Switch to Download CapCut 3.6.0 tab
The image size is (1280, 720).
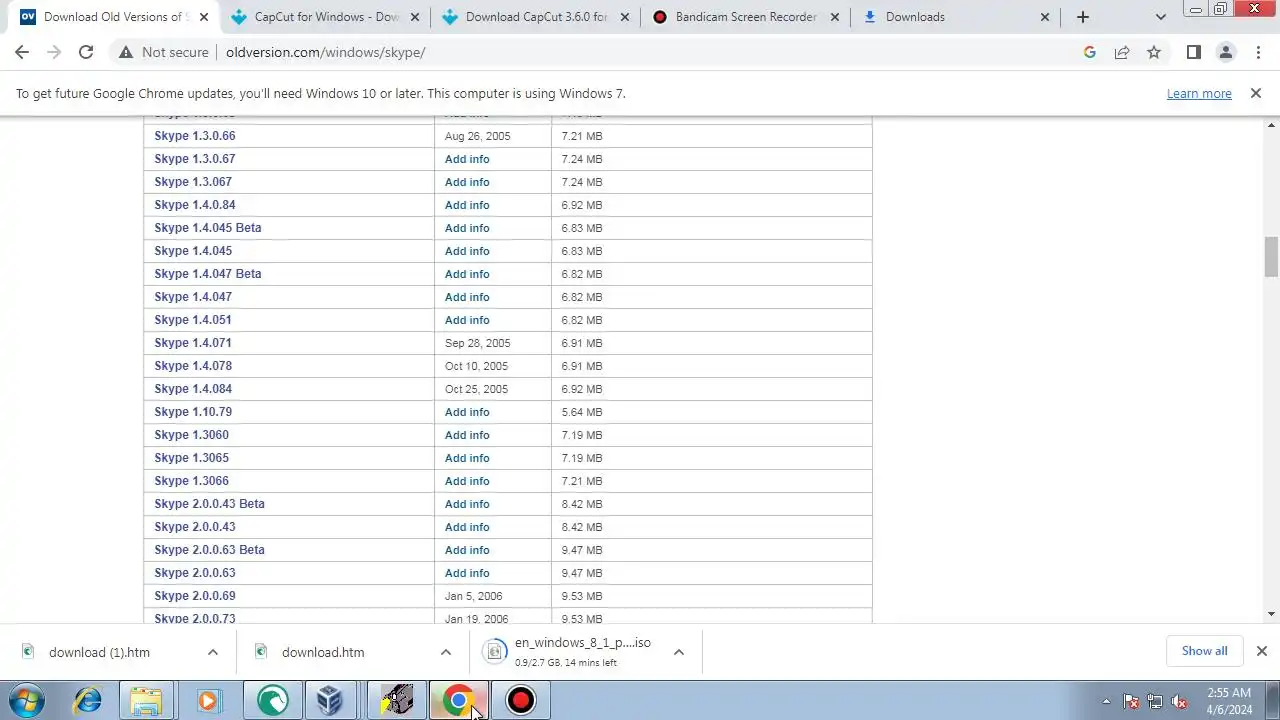coord(536,17)
